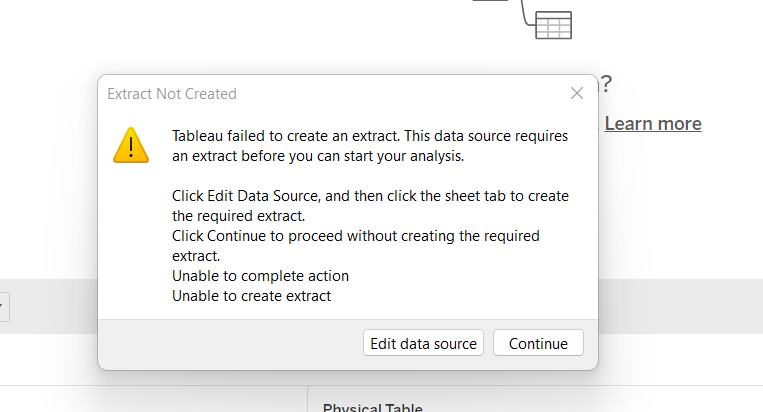Click the dialog footer left of the buttons

230,343
